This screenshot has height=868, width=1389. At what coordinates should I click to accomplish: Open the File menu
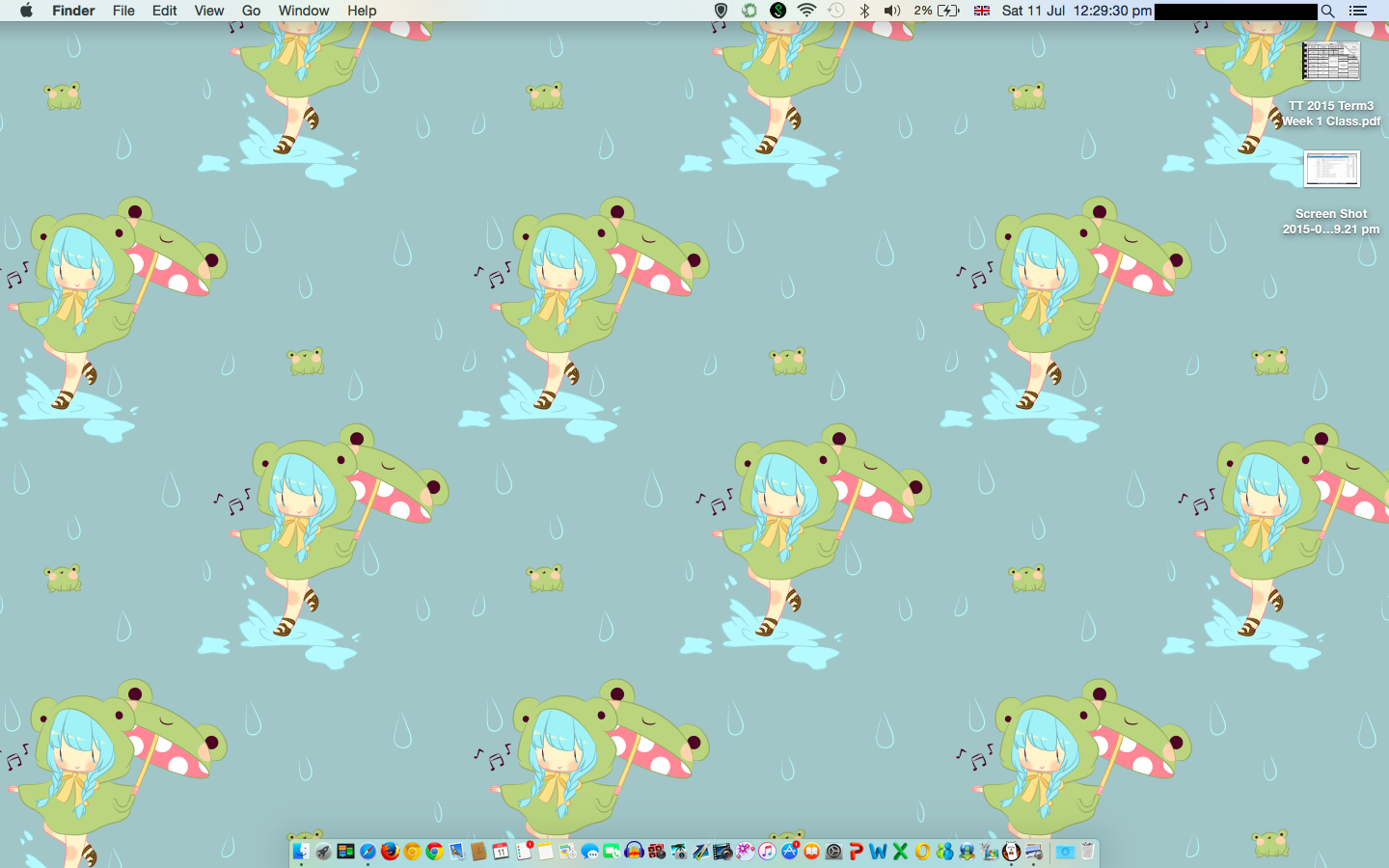[123, 11]
